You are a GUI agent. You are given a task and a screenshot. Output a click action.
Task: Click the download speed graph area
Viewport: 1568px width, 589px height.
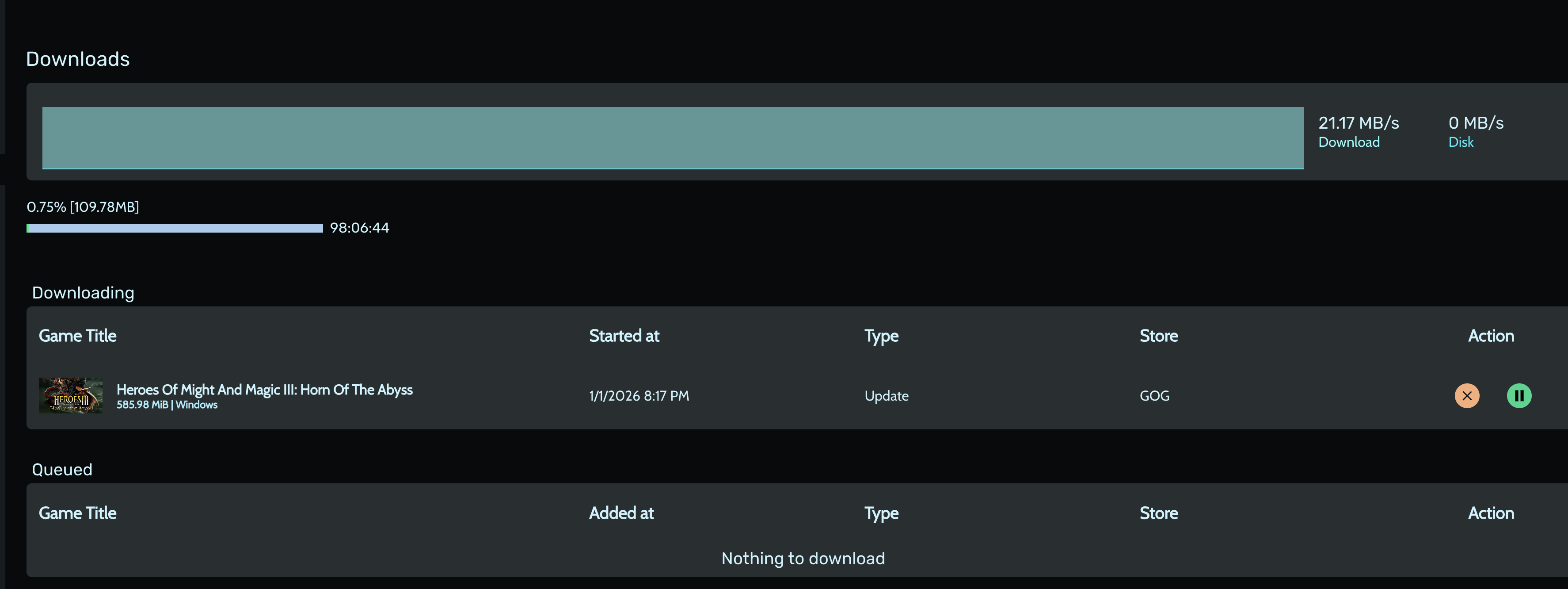[673, 138]
